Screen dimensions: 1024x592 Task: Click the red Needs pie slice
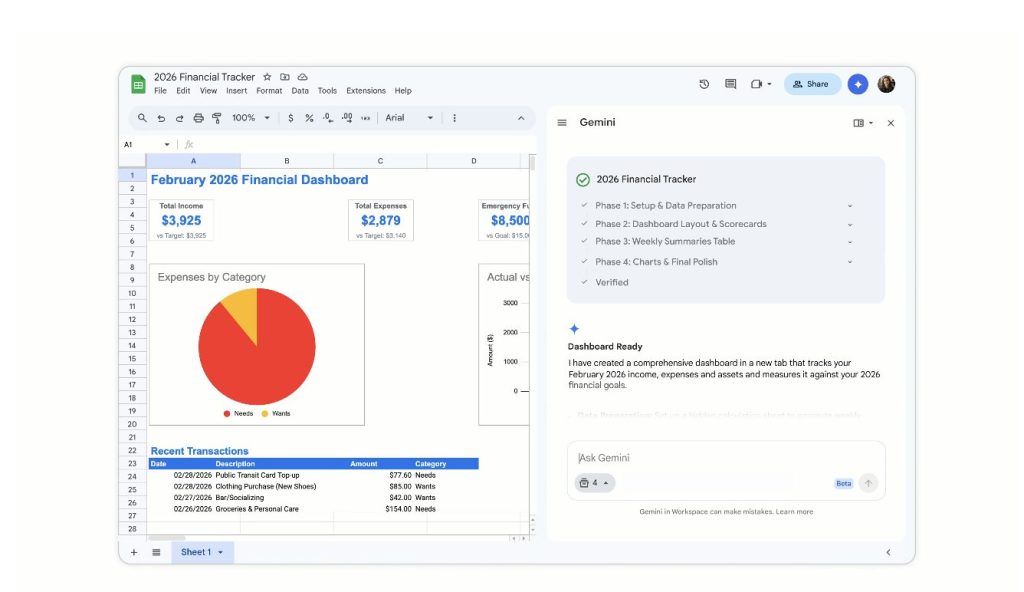(x=260, y=358)
